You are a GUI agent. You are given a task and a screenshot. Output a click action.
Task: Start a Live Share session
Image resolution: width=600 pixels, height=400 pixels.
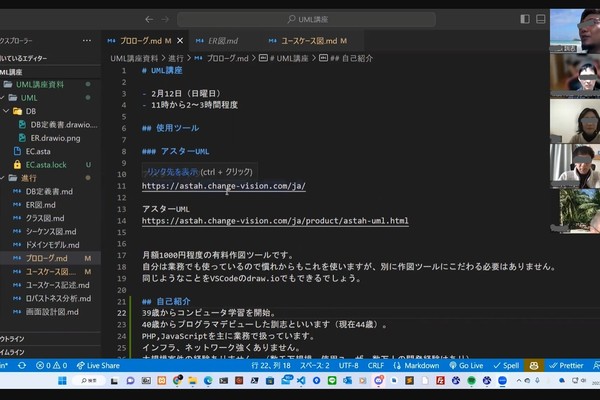pos(98,366)
